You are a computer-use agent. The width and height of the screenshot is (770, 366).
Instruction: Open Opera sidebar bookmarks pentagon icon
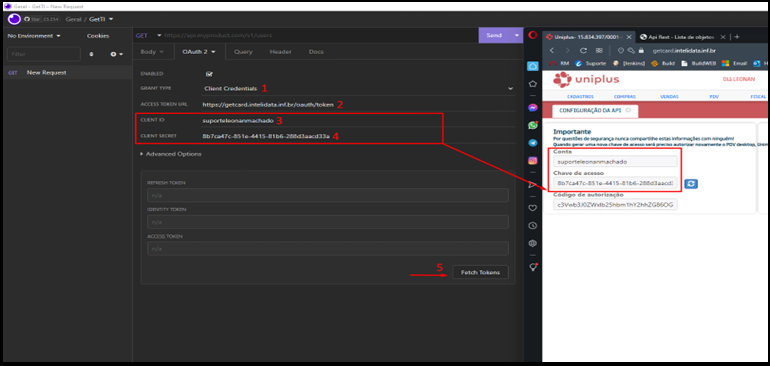coord(532,84)
